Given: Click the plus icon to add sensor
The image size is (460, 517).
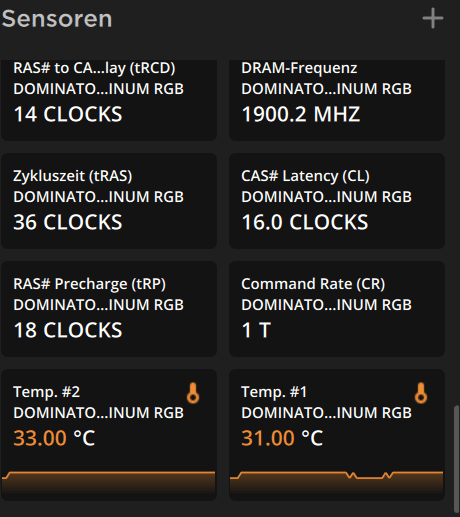Looking at the screenshot, I should [x=433, y=18].
